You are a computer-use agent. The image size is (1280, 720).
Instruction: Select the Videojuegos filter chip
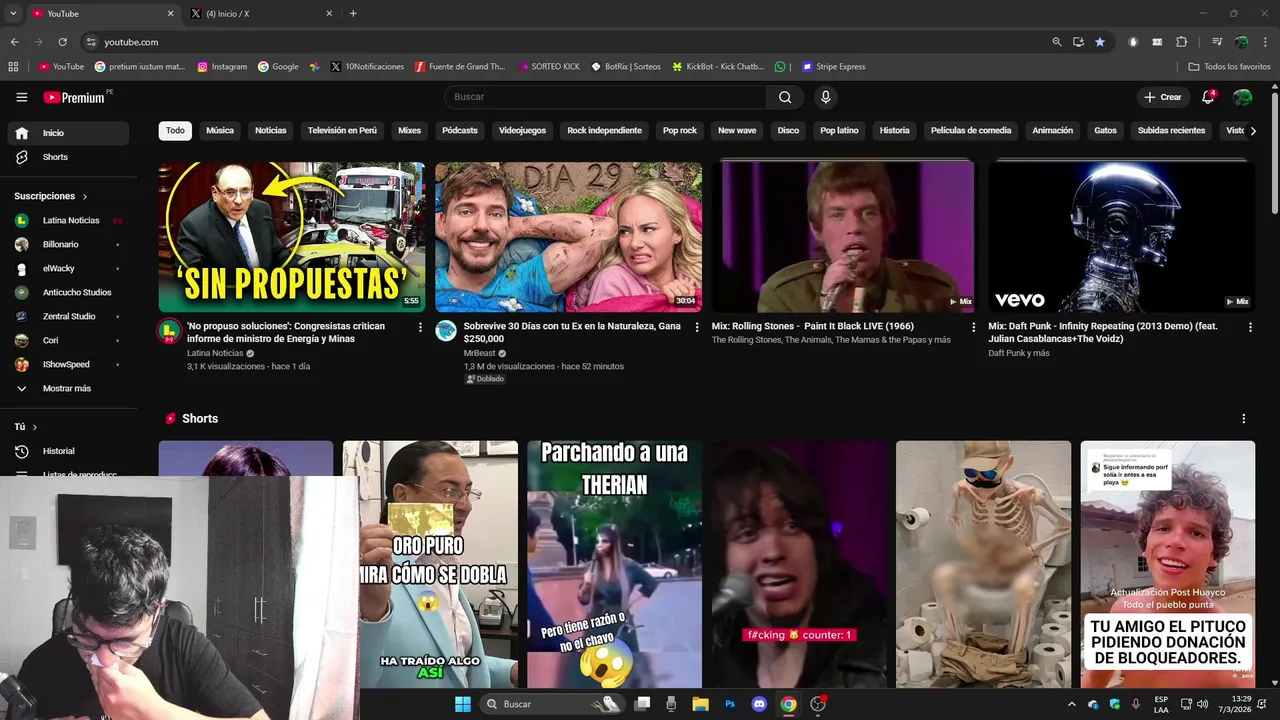(x=523, y=131)
